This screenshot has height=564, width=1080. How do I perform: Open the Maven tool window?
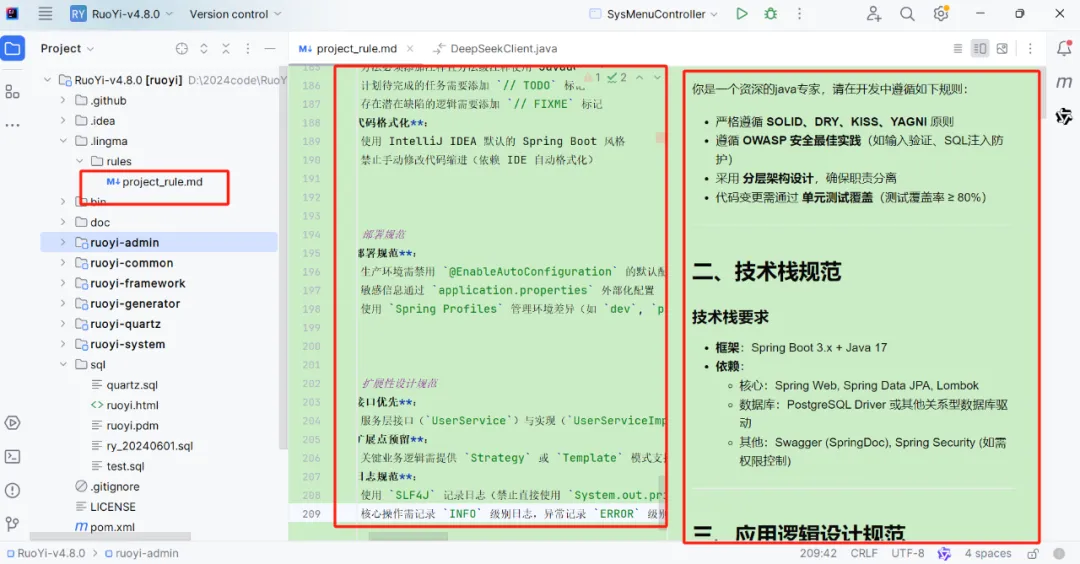coord(1063,82)
